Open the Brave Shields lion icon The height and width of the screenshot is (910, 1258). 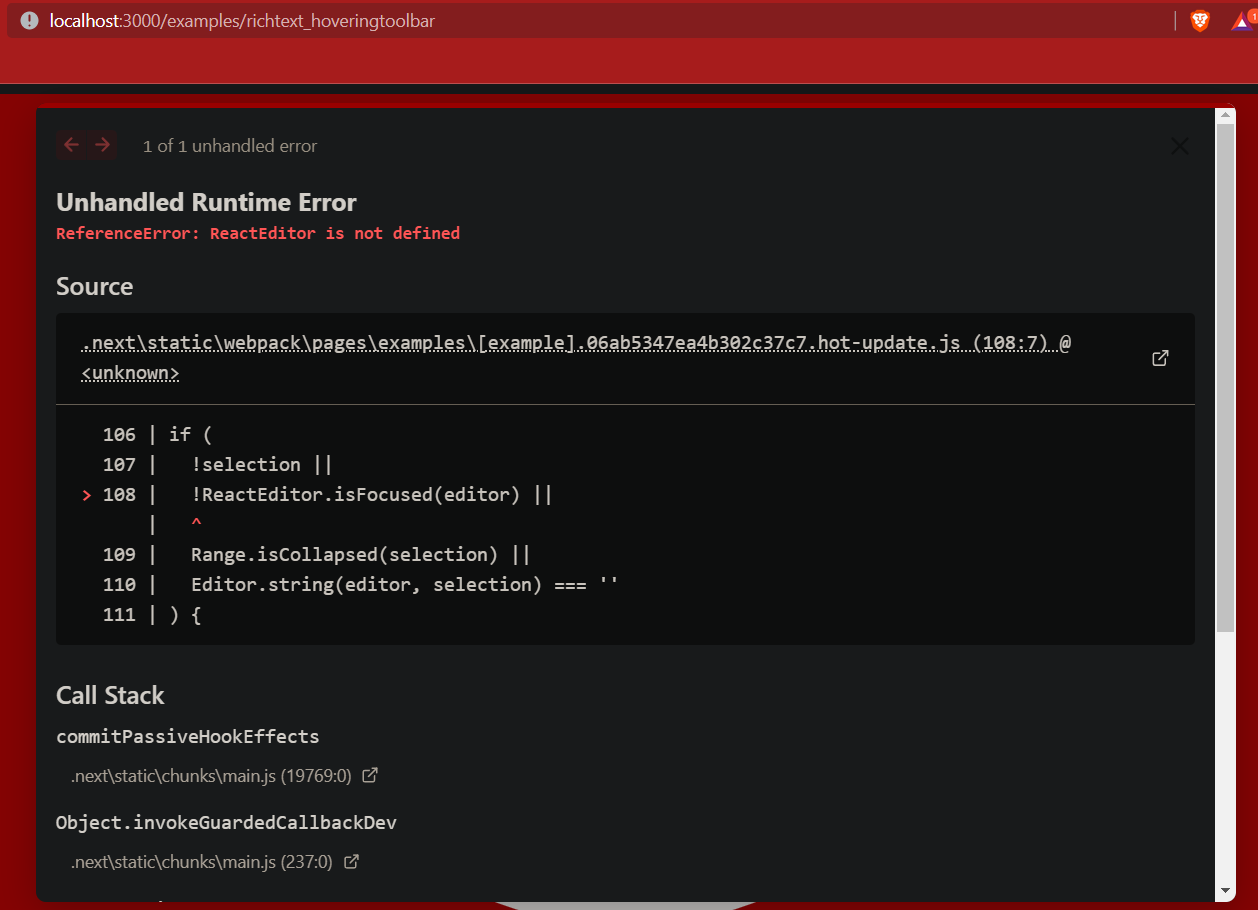[x=1198, y=20]
